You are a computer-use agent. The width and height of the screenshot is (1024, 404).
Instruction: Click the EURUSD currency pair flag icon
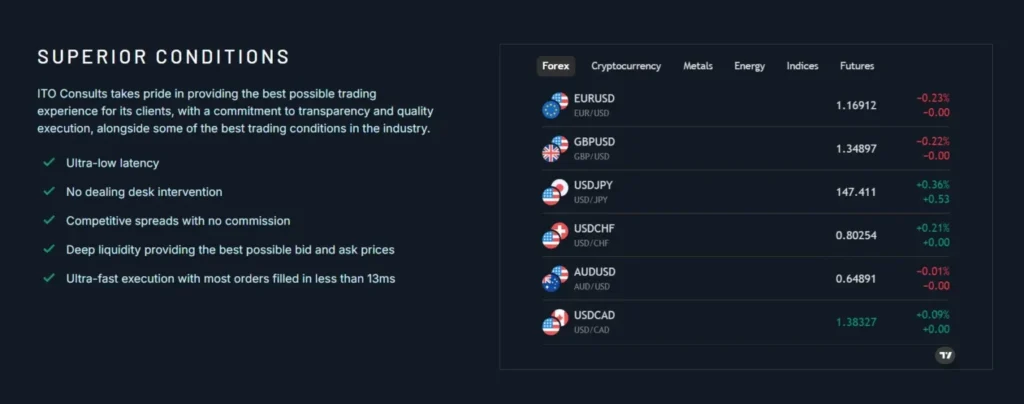pyautogui.click(x=554, y=105)
